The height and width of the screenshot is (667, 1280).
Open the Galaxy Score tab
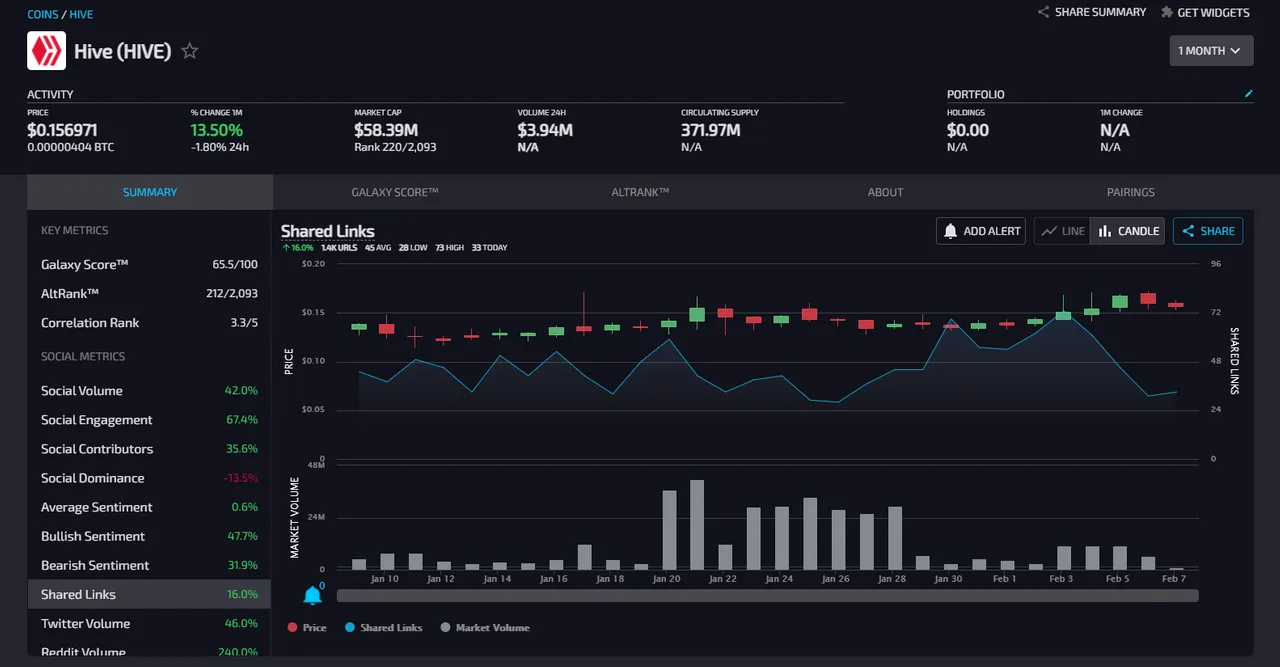[395, 192]
